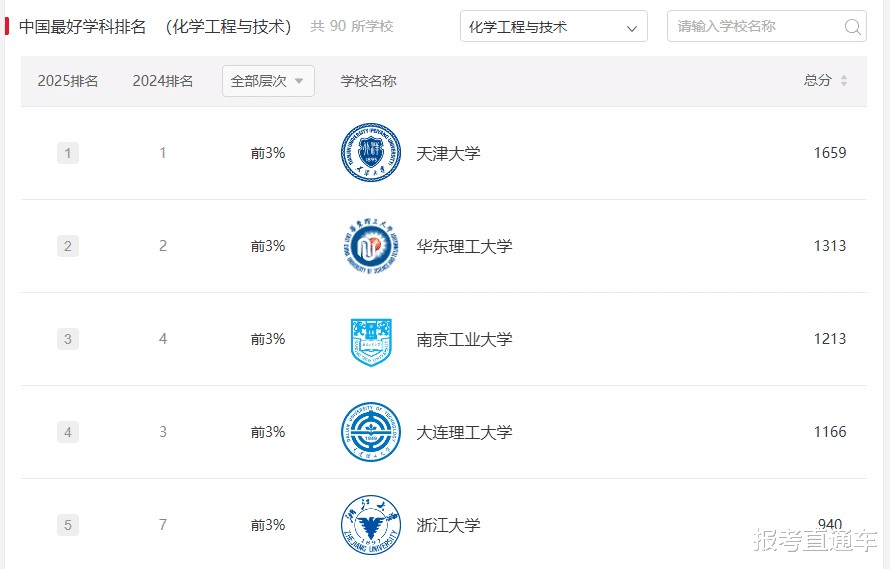Sort by 总分 using the arrows icon
This screenshot has width=890, height=569.
coord(844,81)
